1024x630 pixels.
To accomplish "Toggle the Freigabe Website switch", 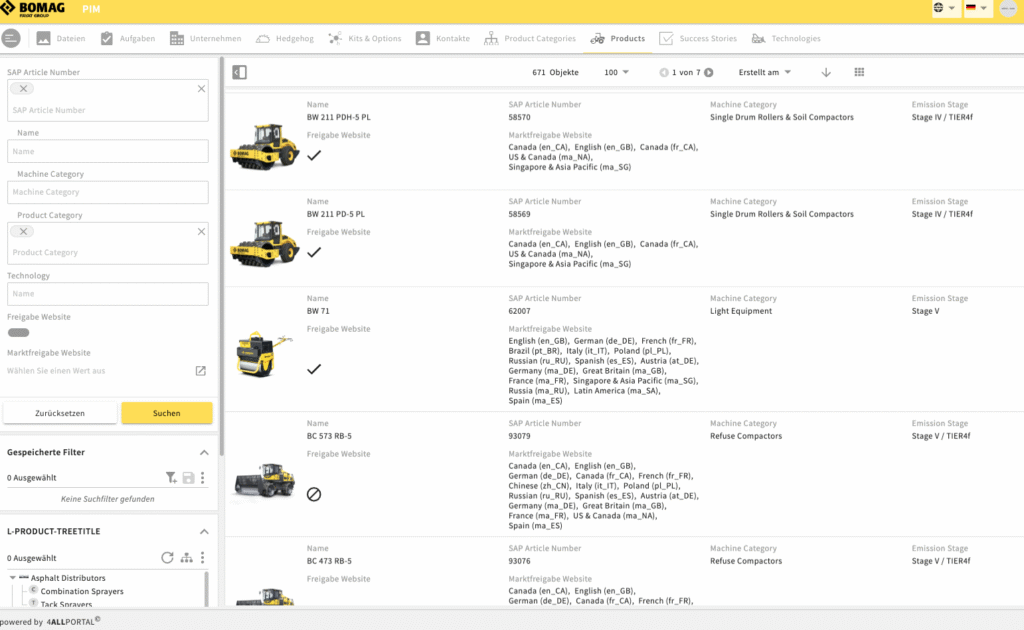I will [18, 332].
